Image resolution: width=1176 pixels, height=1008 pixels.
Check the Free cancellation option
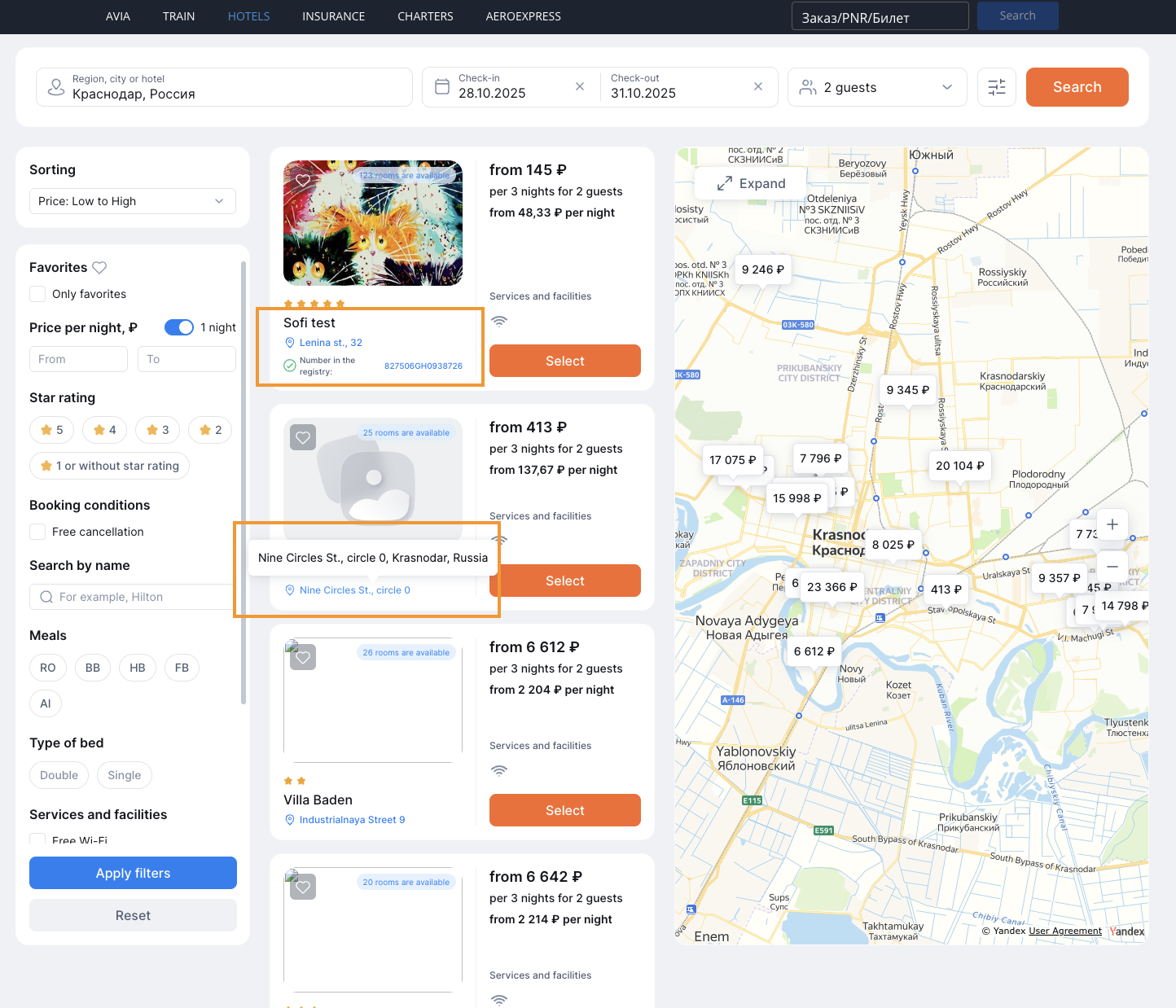coord(37,532)
